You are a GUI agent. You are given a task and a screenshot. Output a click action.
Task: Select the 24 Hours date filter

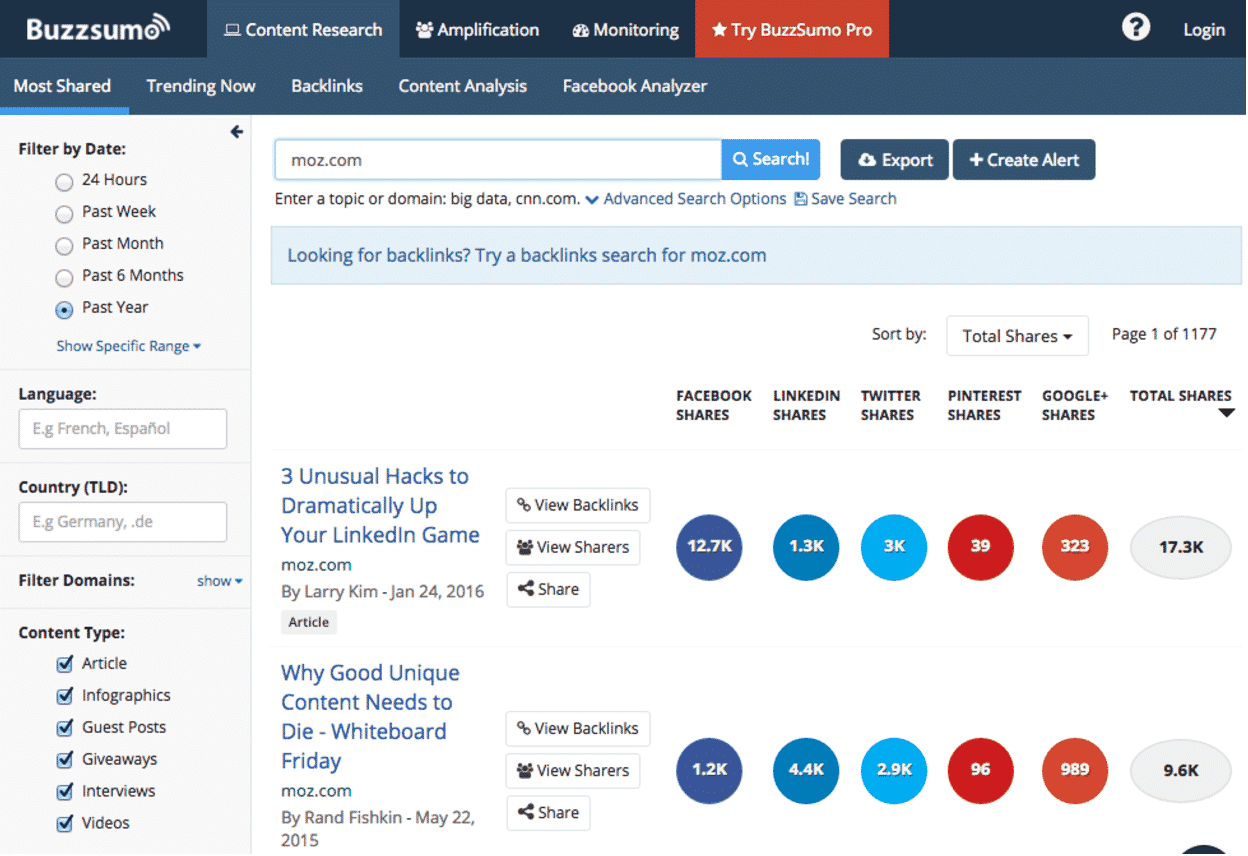(x=64, y=182)
